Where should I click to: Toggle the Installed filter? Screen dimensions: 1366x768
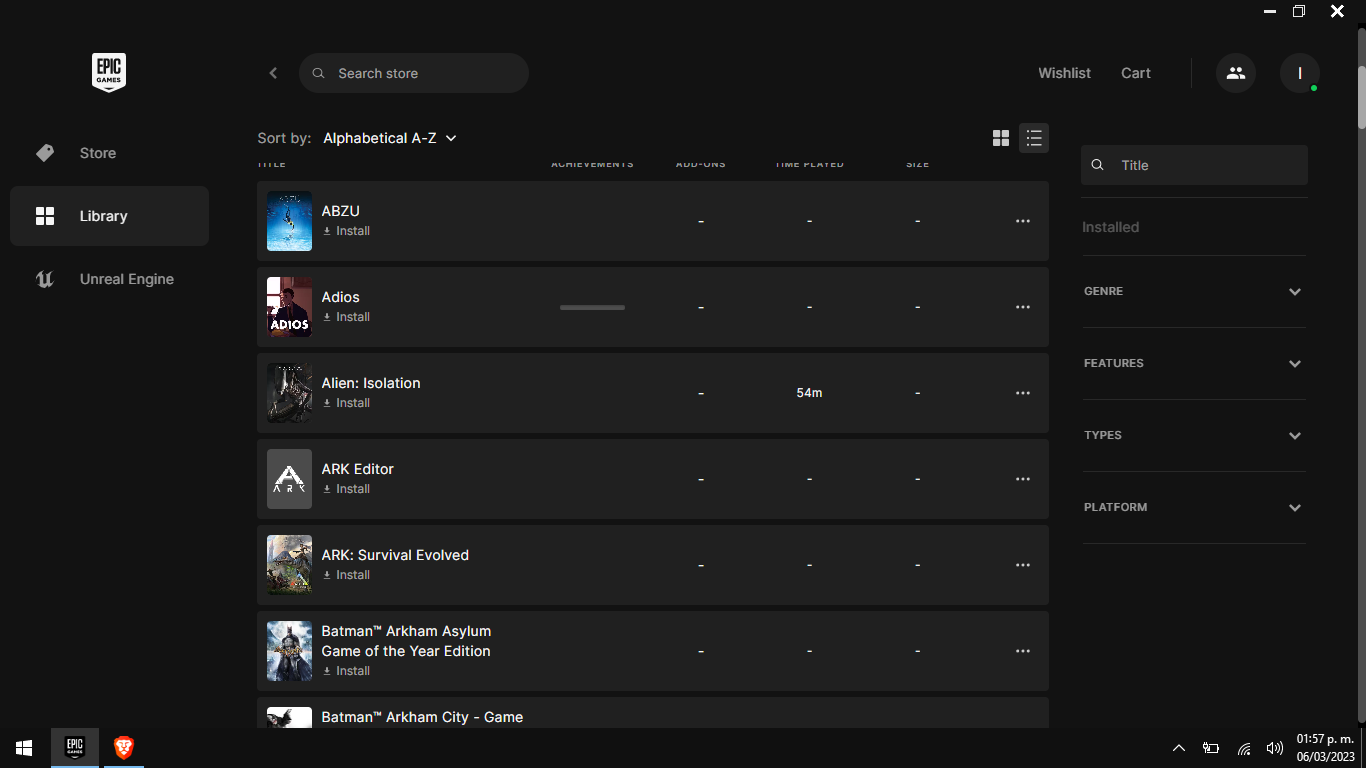tap(1110, 227)
